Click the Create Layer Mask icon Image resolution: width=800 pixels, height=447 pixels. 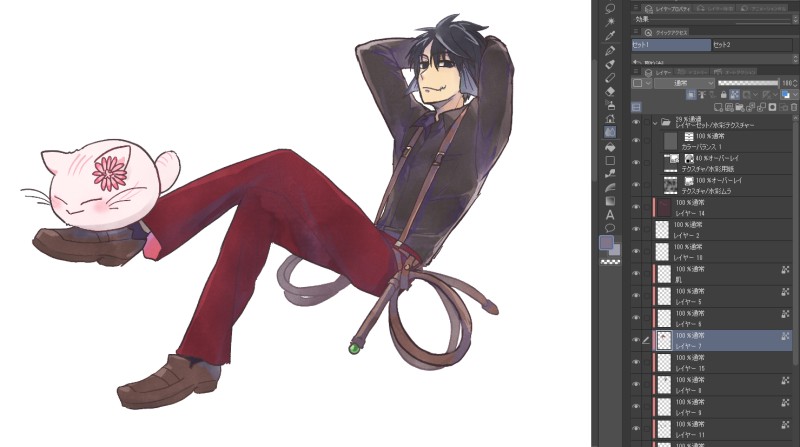[x=772, y=107]
